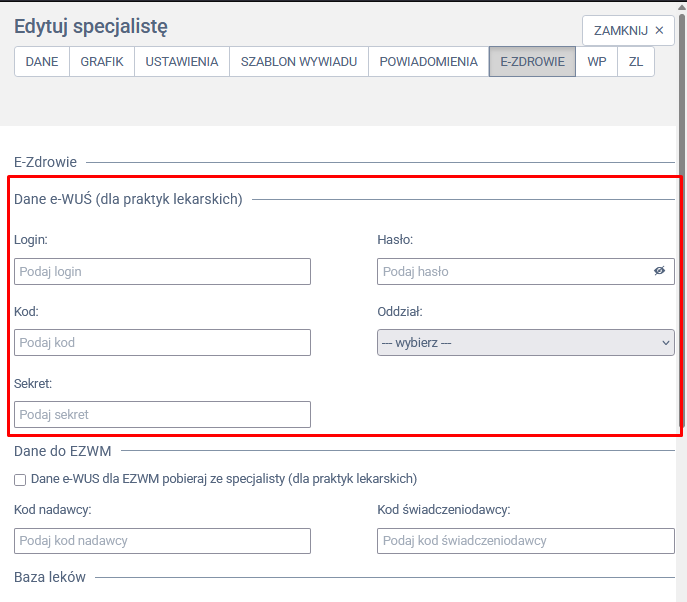687x602 pixels.
Task: Focus the Kod nadawcy field
Action: [162, 541]
